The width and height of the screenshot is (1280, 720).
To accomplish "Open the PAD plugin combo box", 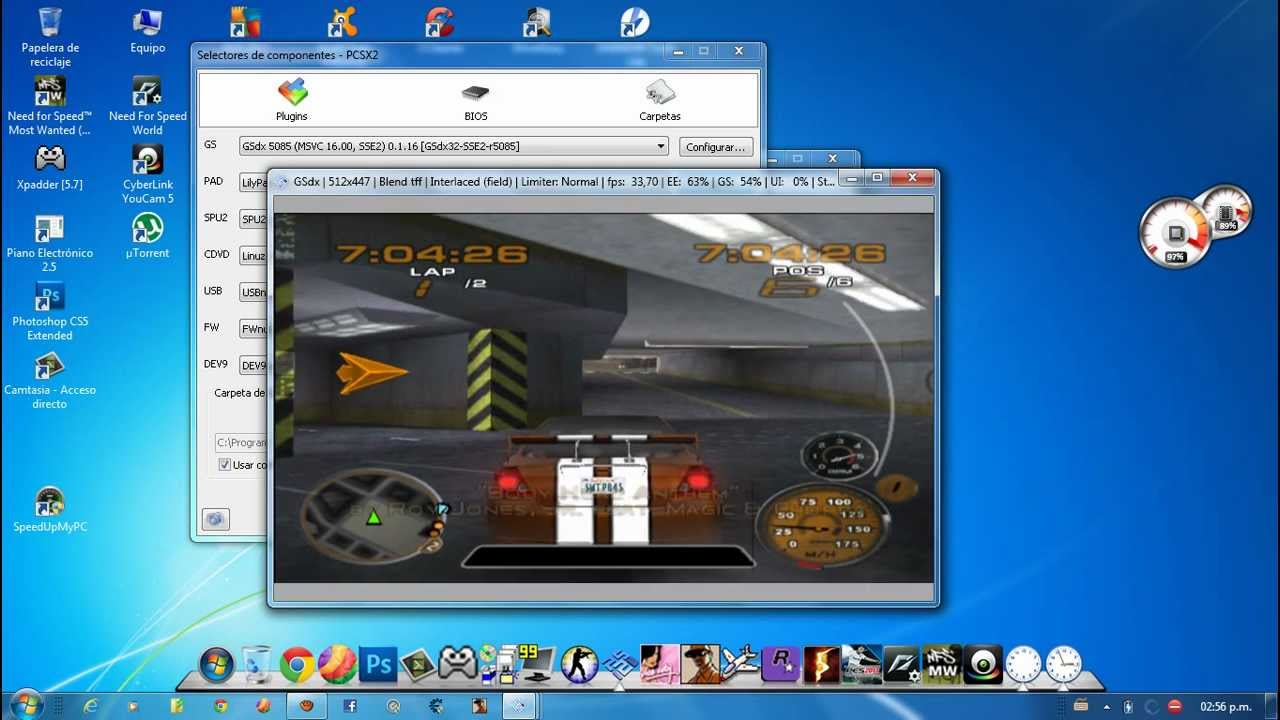I will pos(253,183).
